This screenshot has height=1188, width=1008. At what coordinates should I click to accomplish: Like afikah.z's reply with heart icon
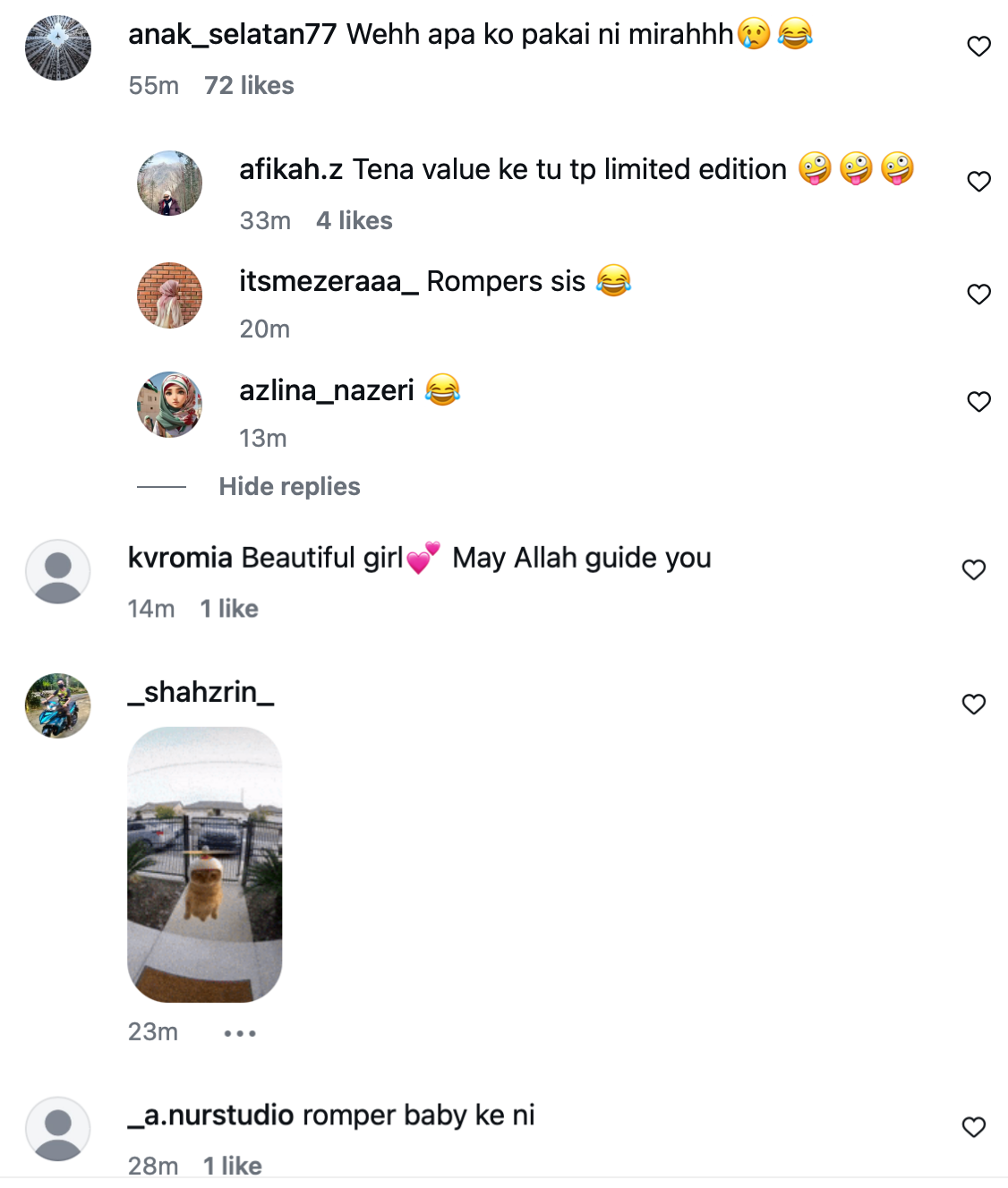978,182
